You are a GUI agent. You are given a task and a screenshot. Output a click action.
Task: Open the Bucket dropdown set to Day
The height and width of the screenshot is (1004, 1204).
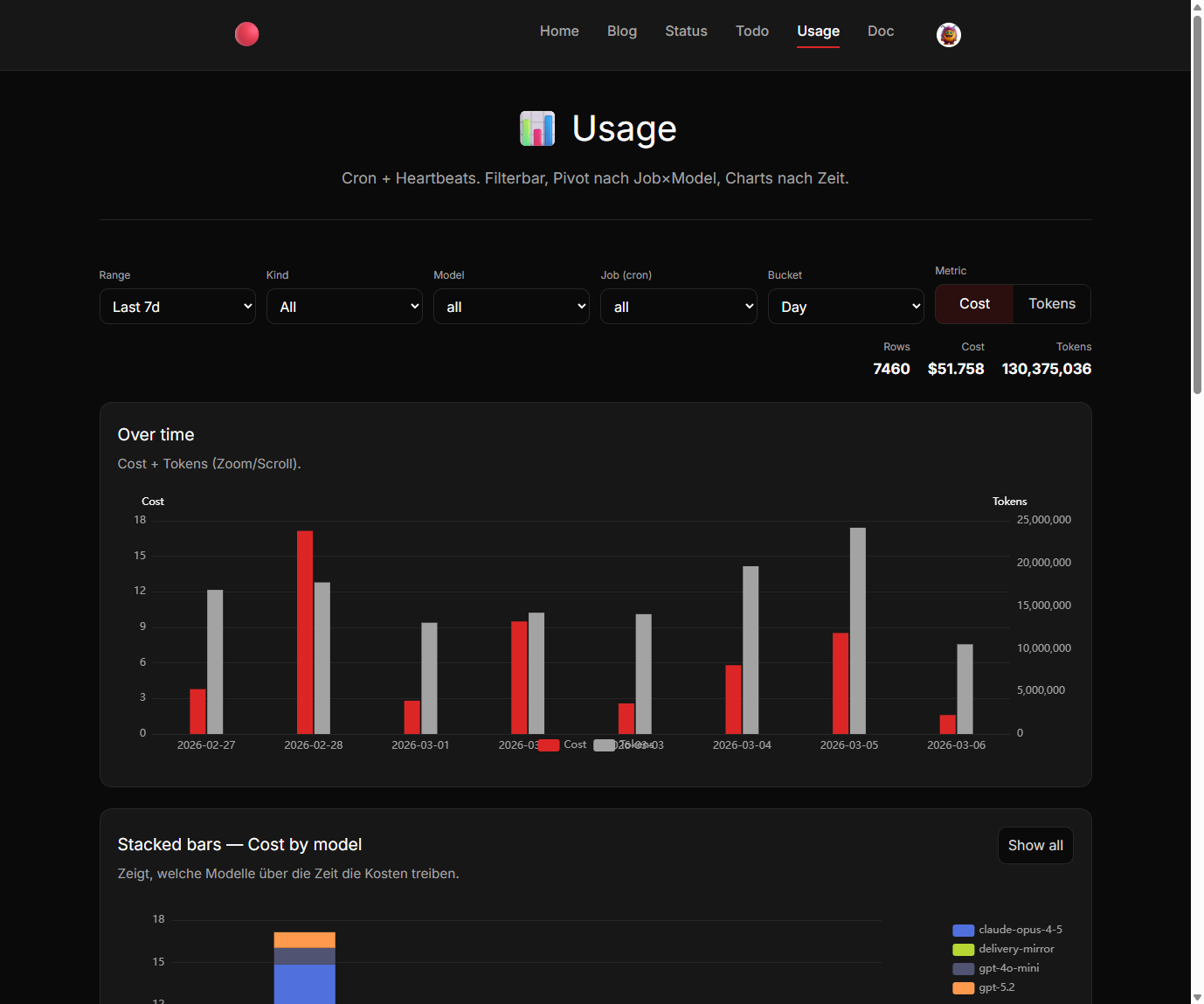tap(846, 307)
